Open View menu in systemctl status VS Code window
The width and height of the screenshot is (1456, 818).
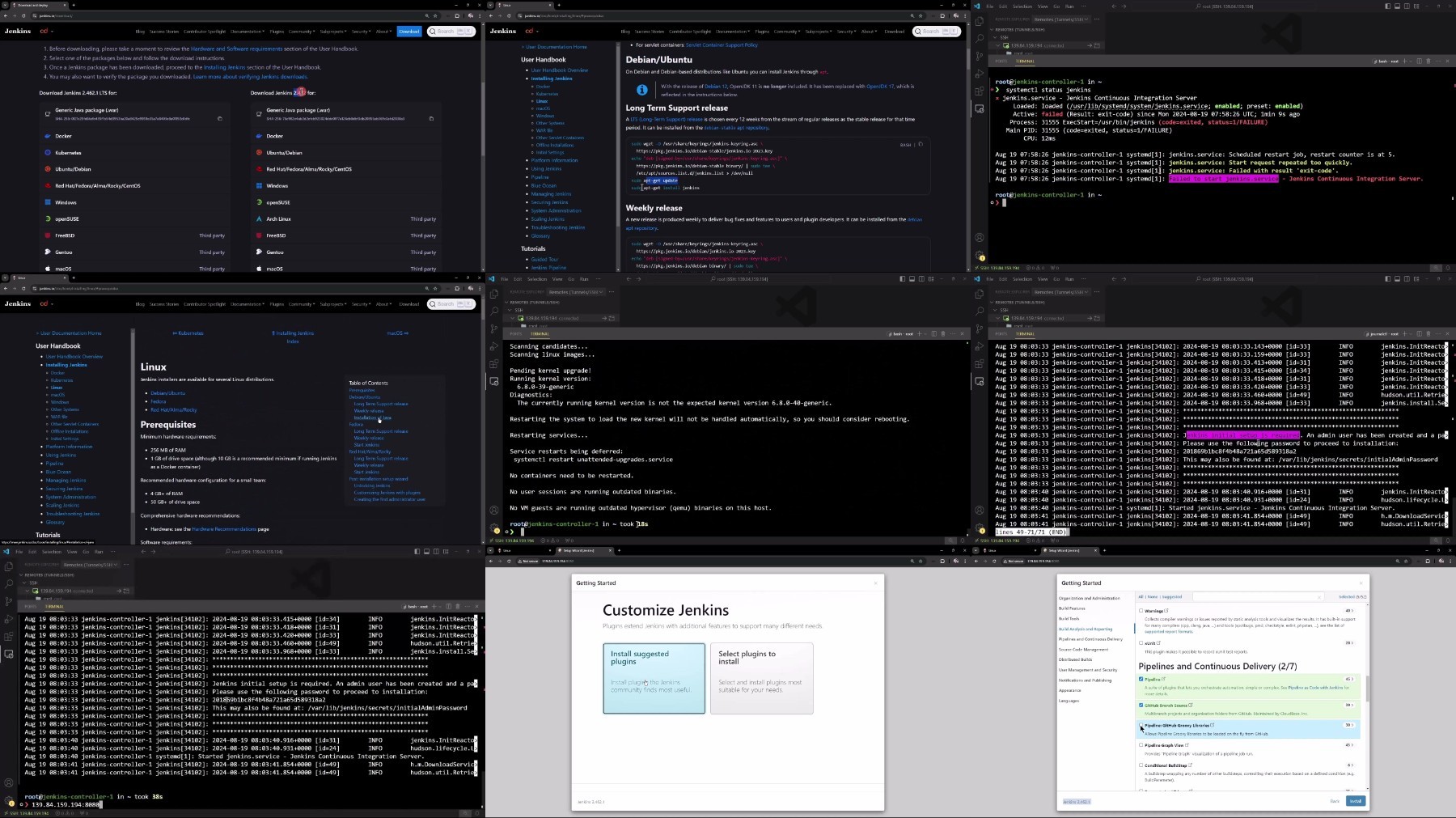(x=1043, y=6)
